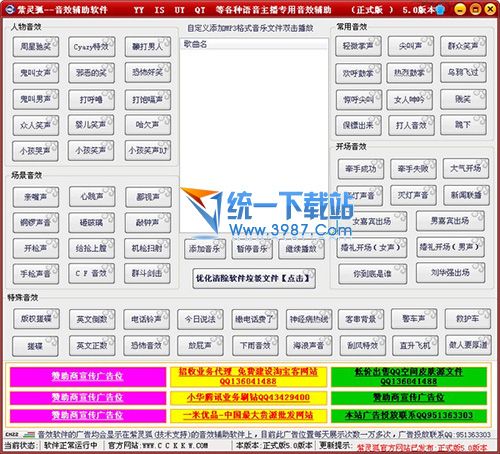Click the 优化清除软件垃圾文件 button
500x454 pixels.
254,278
